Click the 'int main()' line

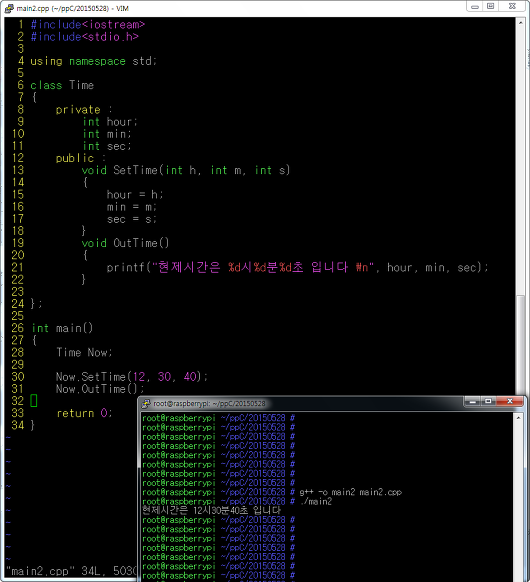[62, 328]
